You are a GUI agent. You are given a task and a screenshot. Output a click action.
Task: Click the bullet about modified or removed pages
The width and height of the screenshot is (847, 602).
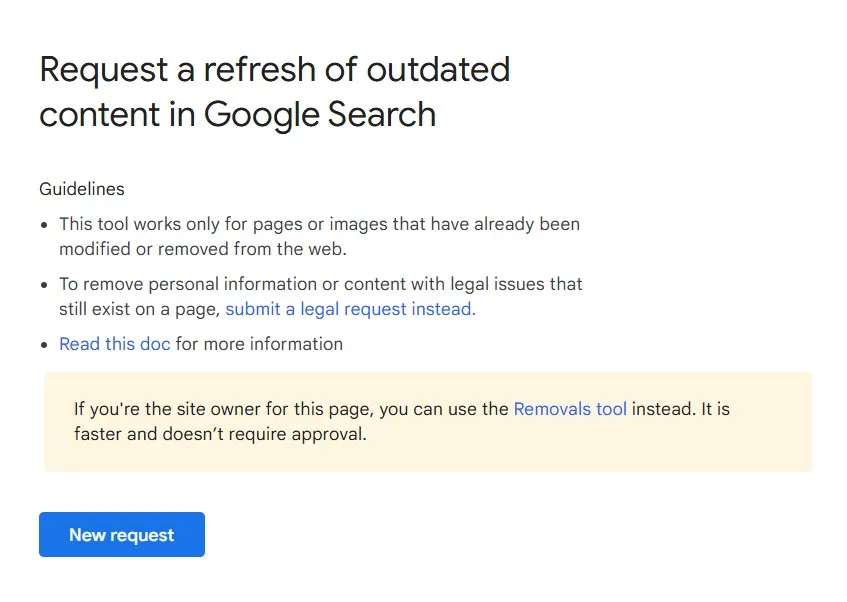(x=319, y=236)
